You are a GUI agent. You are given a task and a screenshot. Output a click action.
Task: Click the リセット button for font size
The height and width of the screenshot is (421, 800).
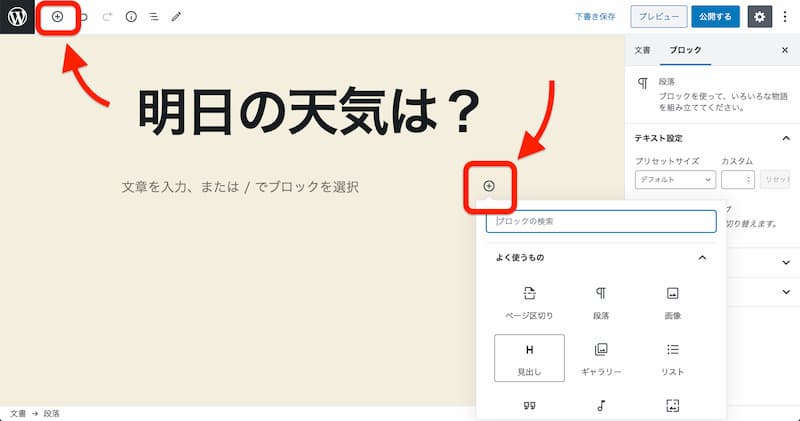(776, 180)
